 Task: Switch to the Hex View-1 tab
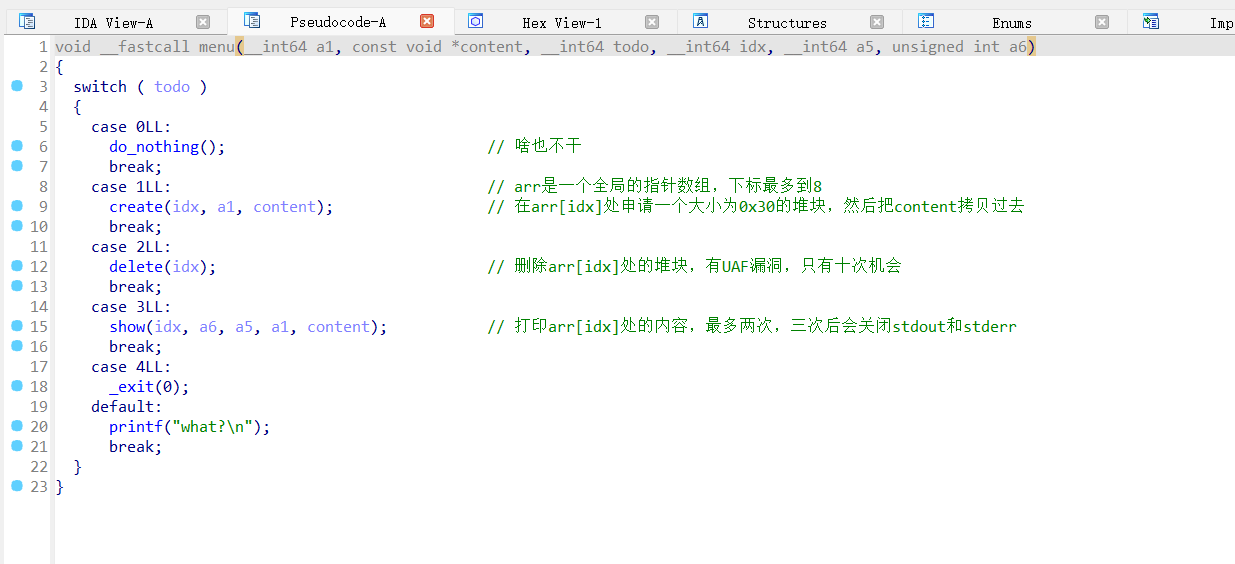[561, 22]
